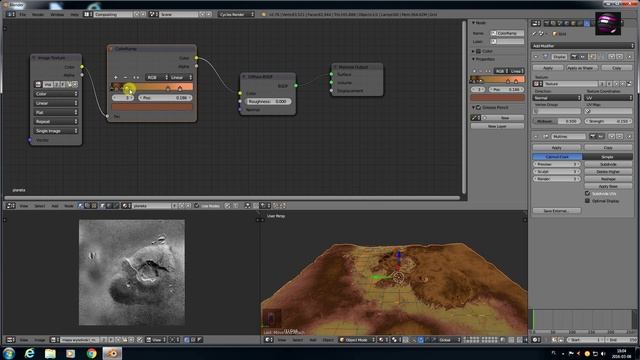Viewport: 640px width, 360px height.
Task: Click the ColorRamp node's gradient bar
Action: click(x=152, y=87)
